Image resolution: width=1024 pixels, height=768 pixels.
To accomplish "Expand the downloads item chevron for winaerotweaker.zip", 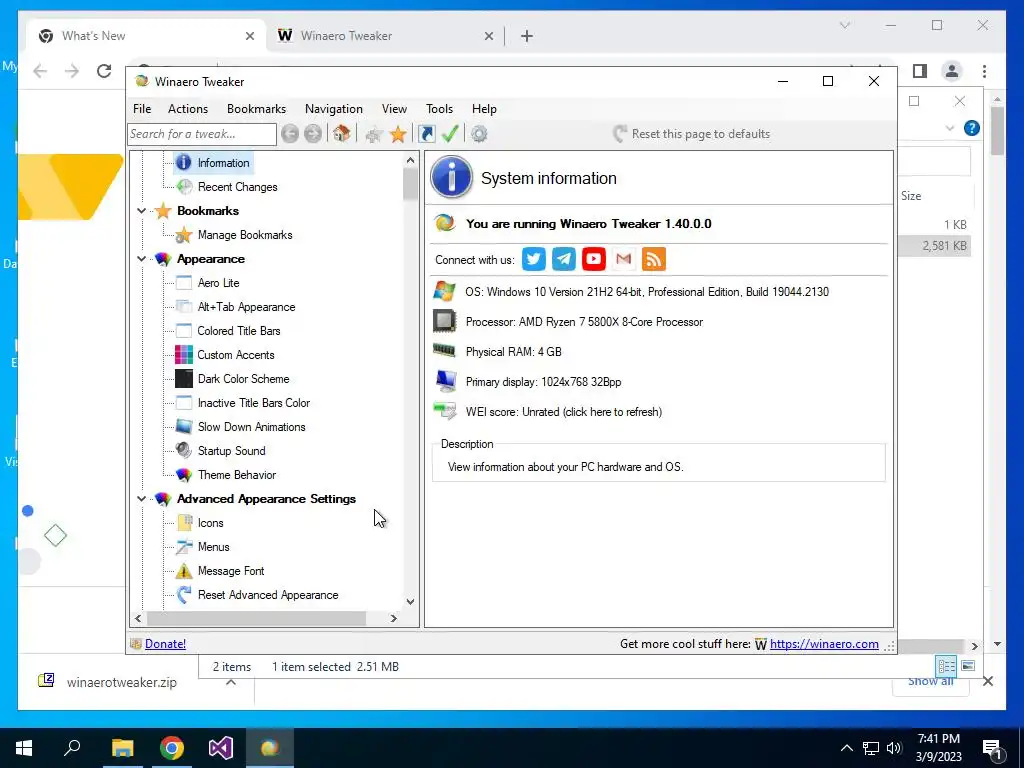I will pyautogui.click(x=231, y=682).
